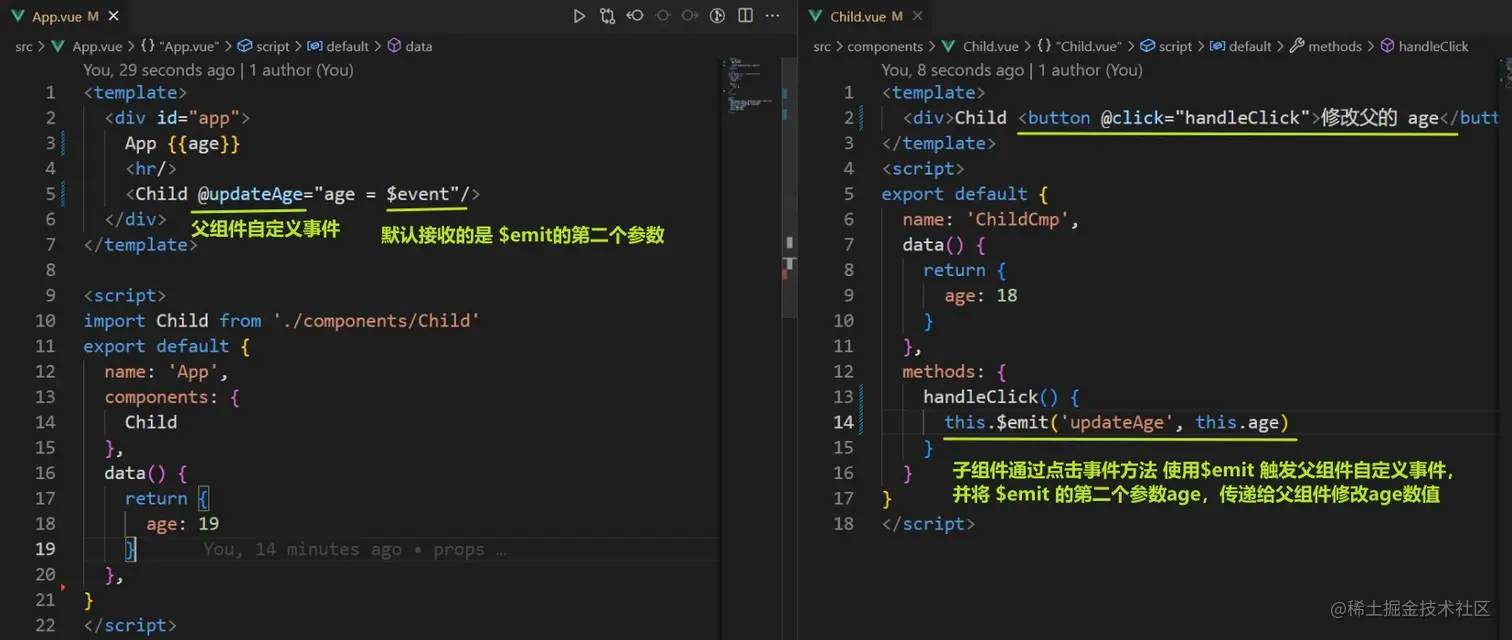
Task: Click 'methods: {' in Child.vue
Action: [954, 371]
